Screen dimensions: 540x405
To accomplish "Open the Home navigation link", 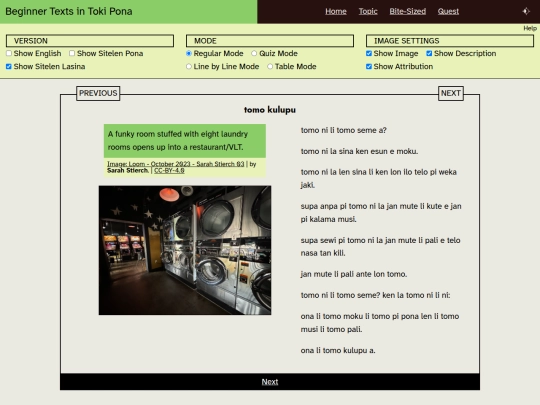I will click(336, 11).
